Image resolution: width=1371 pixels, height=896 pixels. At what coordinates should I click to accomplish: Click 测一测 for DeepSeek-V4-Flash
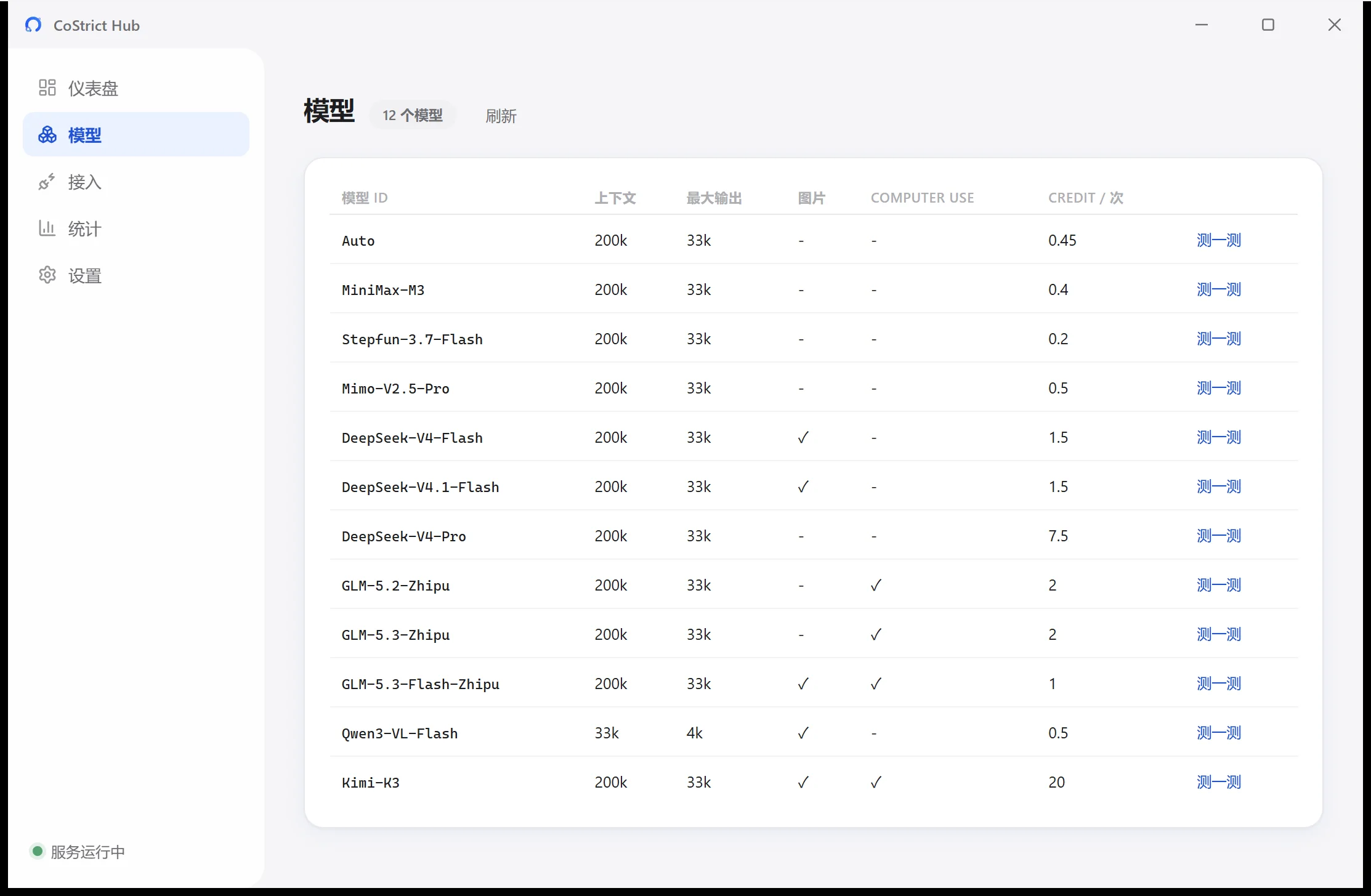coord(1219,437)
